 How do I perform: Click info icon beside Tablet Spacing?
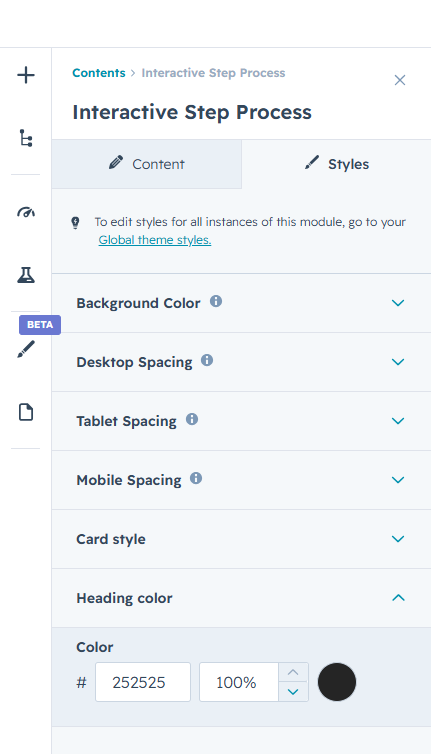[x=192, y=419]
